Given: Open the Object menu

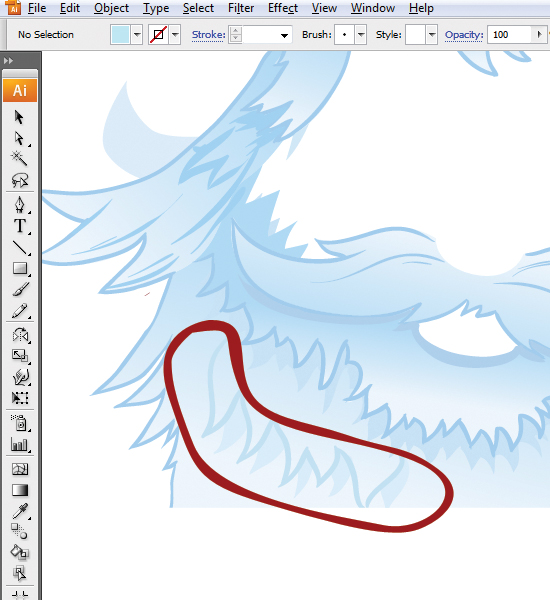Looking at the screenshot, I should (x=111, y=8).
